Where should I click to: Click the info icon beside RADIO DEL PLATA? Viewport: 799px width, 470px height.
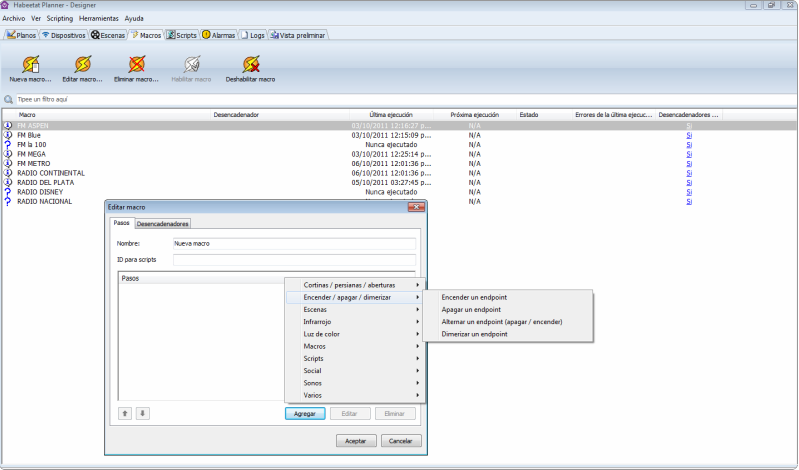(8, 182)
